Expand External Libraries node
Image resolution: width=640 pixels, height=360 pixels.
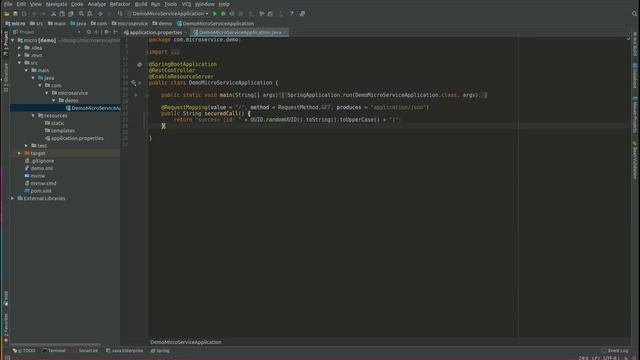(x=13, y=198)
